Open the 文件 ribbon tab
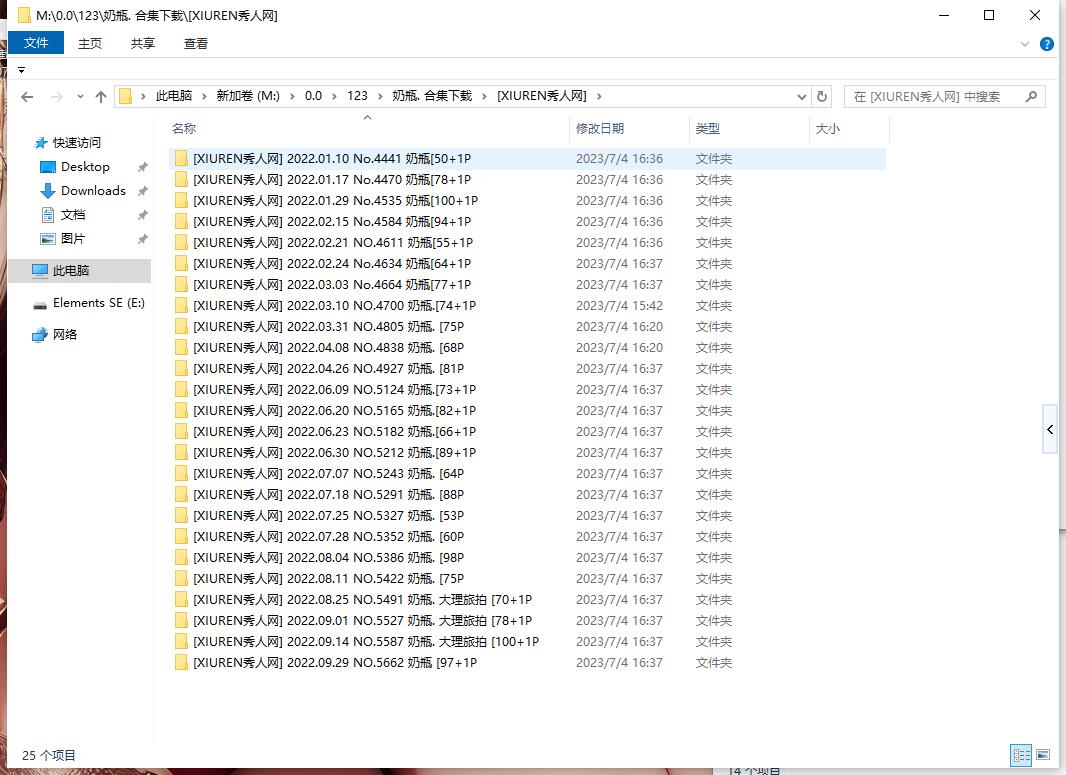1066x775 pixels. [x=35, y=43]
